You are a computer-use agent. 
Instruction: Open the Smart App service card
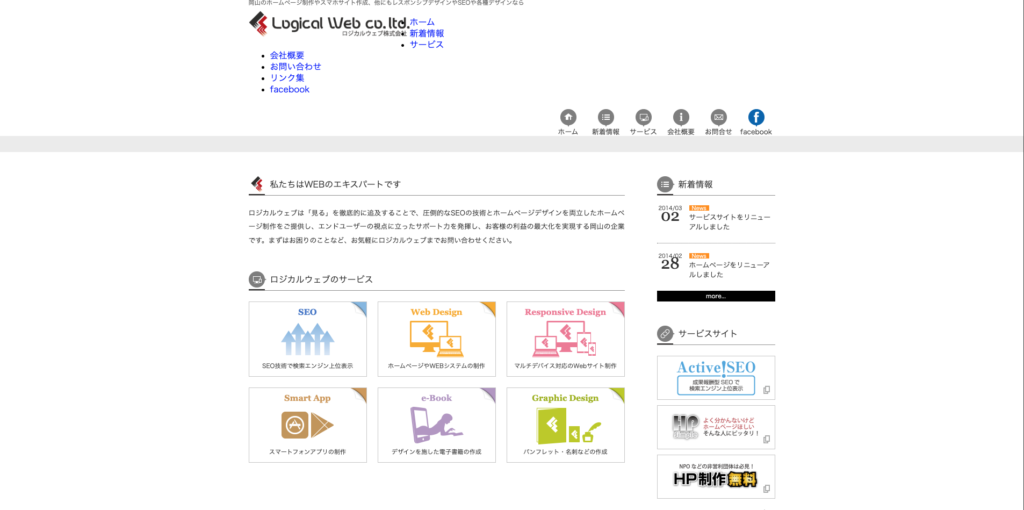click(308, 425)
